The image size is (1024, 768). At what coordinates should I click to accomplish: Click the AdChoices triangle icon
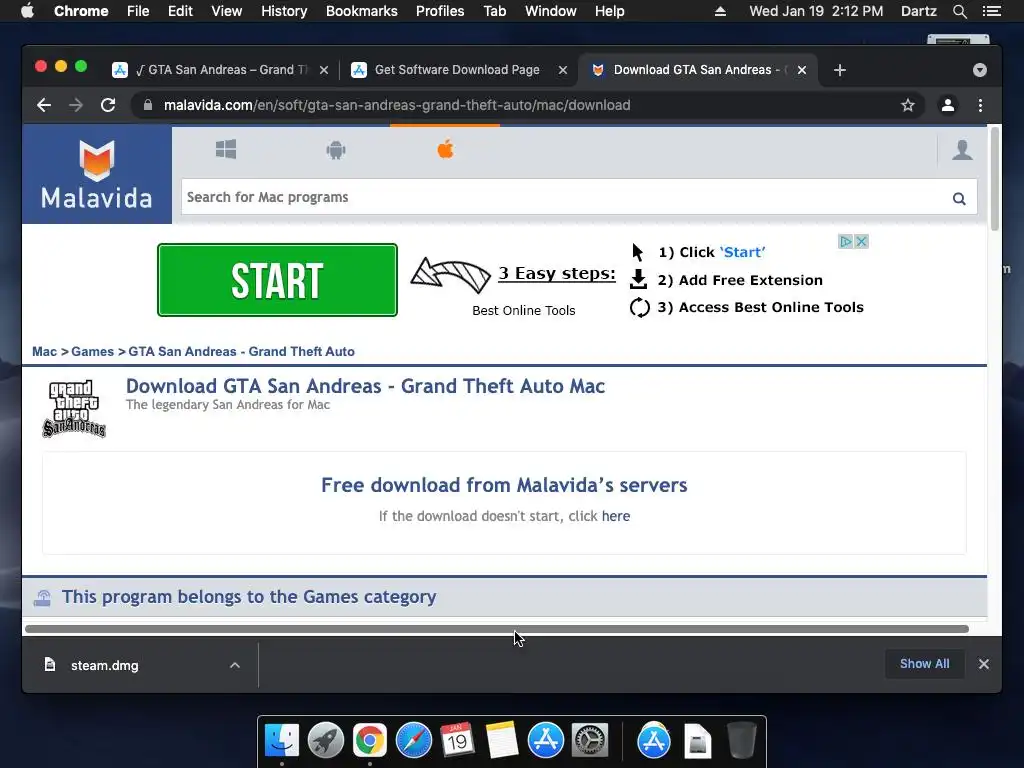point(846,242)
